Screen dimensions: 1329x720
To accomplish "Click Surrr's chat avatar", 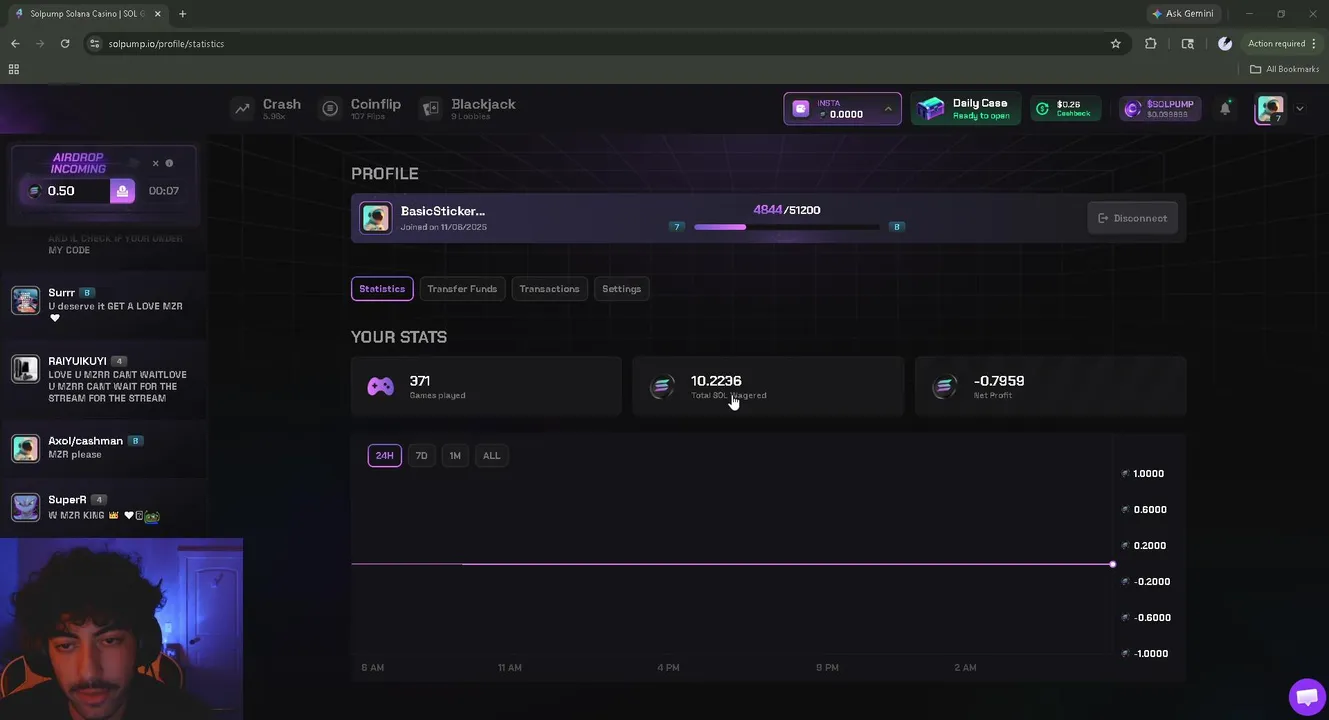I will click(25, 300).
